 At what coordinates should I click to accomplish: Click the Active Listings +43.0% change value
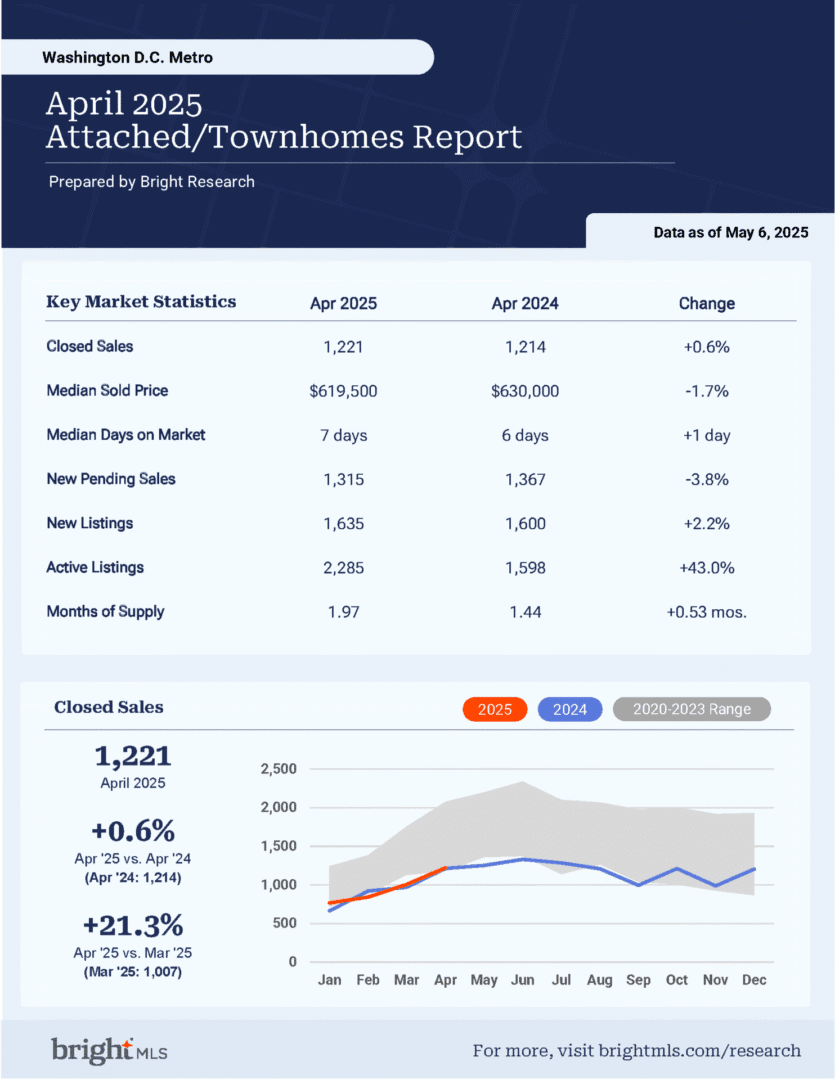point(707,568)
